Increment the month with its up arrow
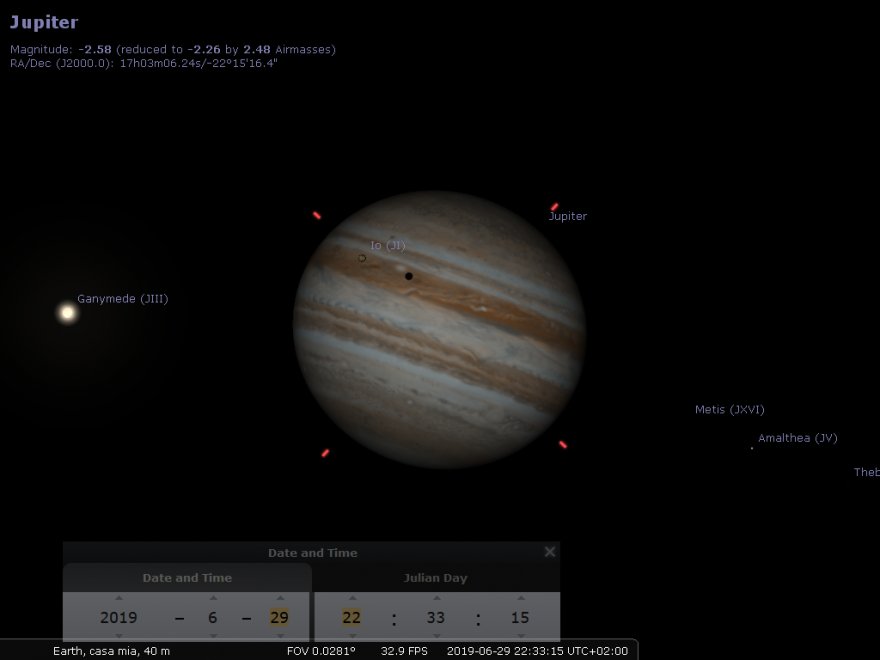Screen dimensions: 880x660 click(x=213, y=598)
